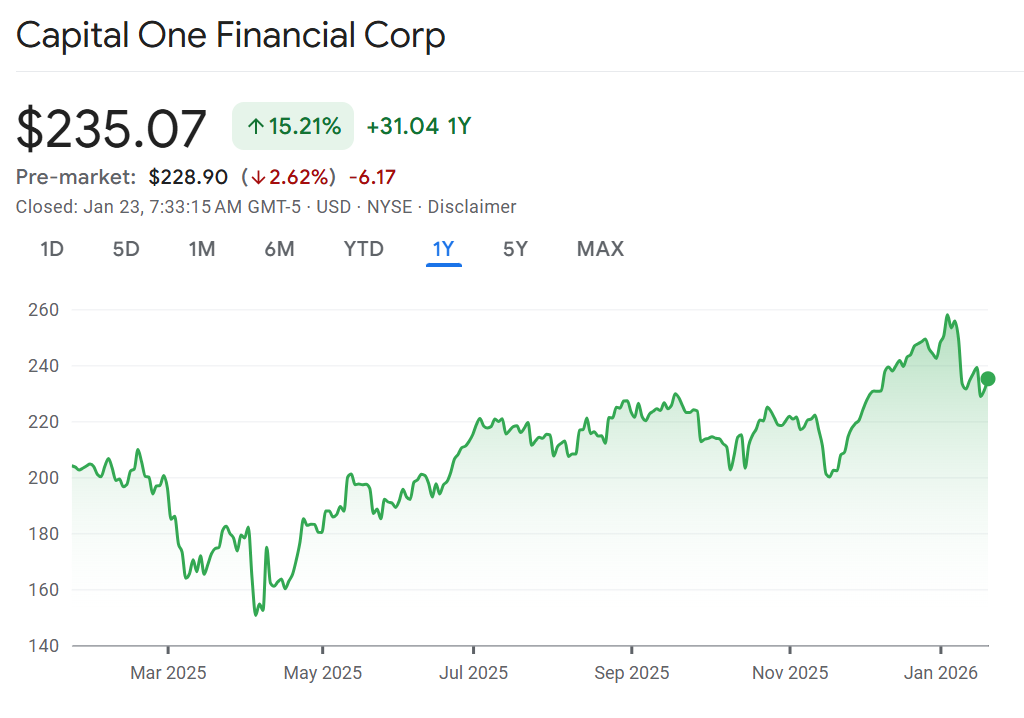The width and height of the screenshot is (1024, 718).
Task: Show the 6M price history
Action: tap(279, 249)
